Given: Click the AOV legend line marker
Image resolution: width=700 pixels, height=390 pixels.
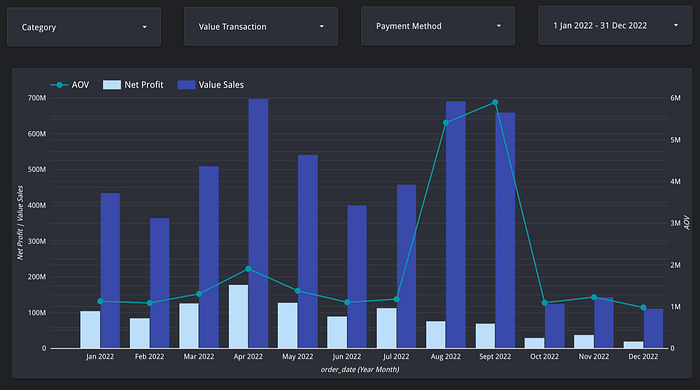Looking at the screenshot, I should point(59,85).
